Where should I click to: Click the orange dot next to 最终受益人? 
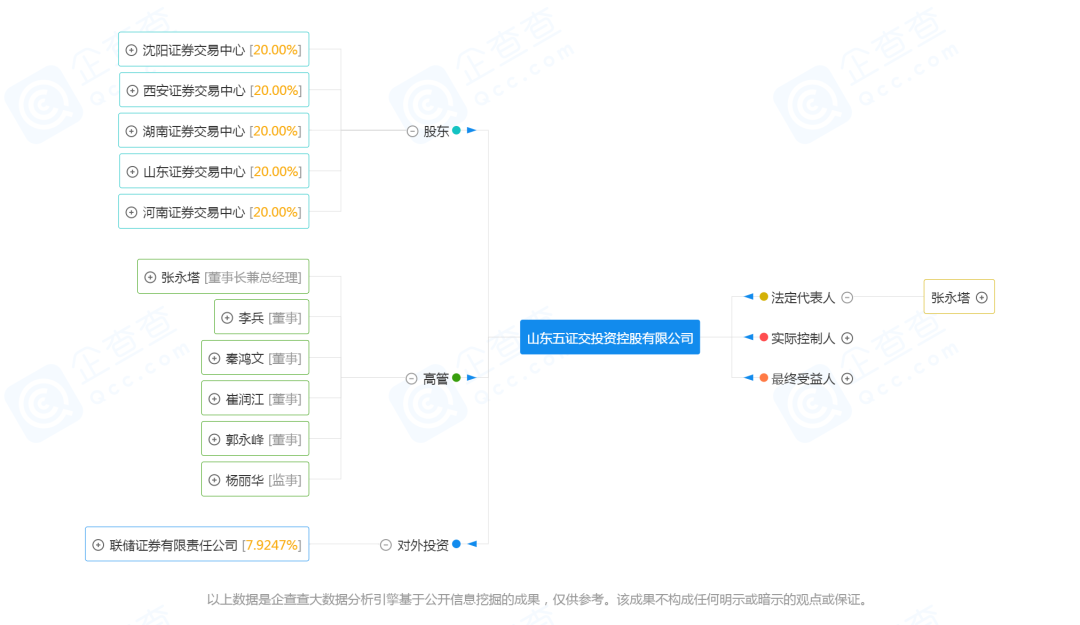click(763, 378)
